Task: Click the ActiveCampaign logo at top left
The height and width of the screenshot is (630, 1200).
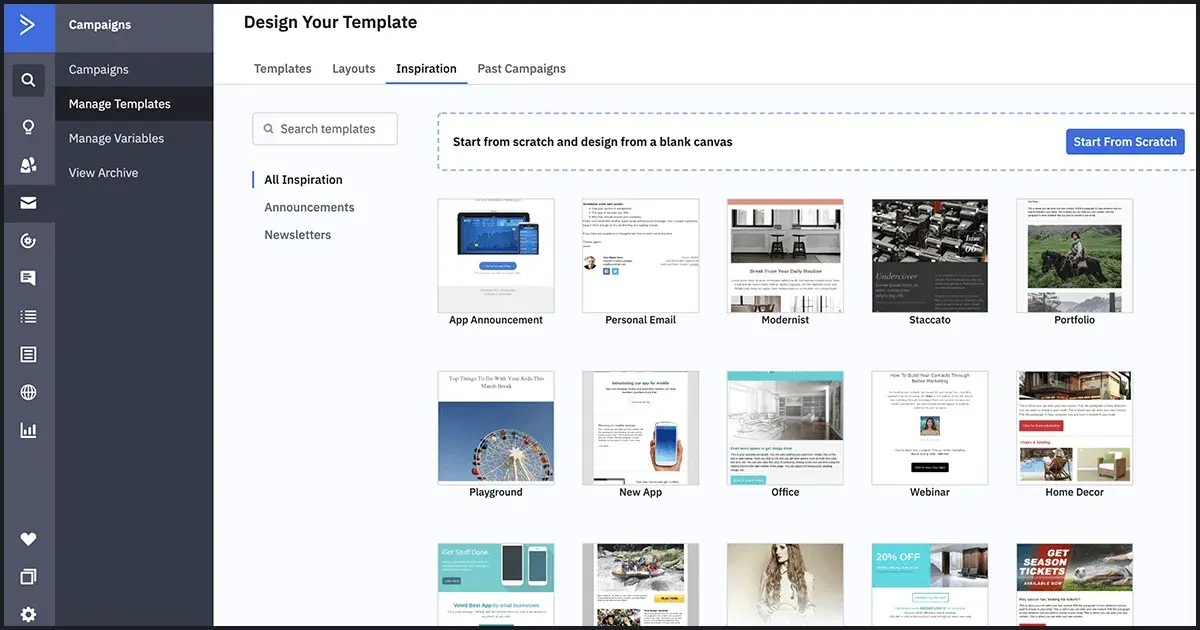Action: [27, 24]
